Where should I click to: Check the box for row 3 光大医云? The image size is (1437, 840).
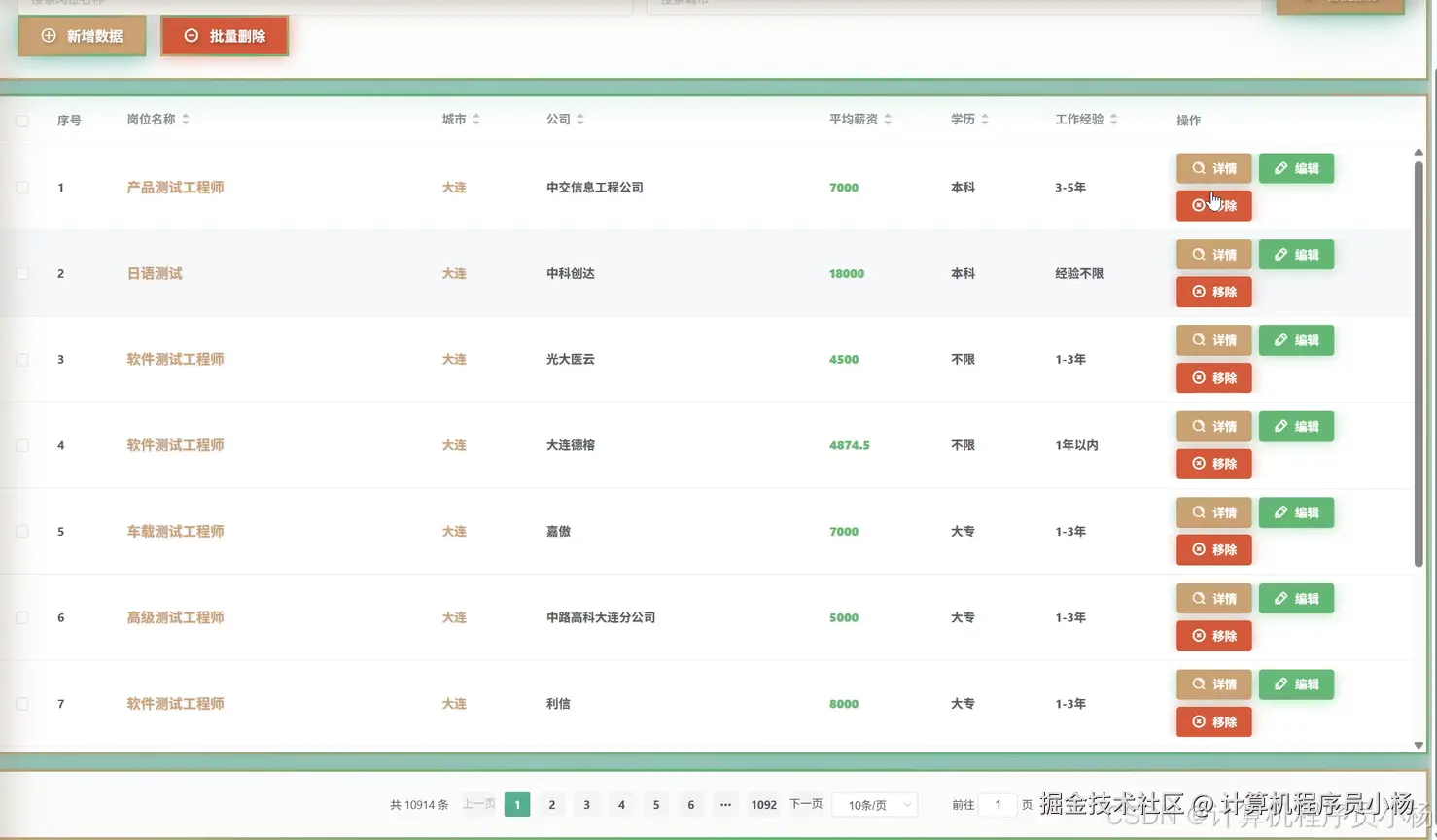(22, 360)
